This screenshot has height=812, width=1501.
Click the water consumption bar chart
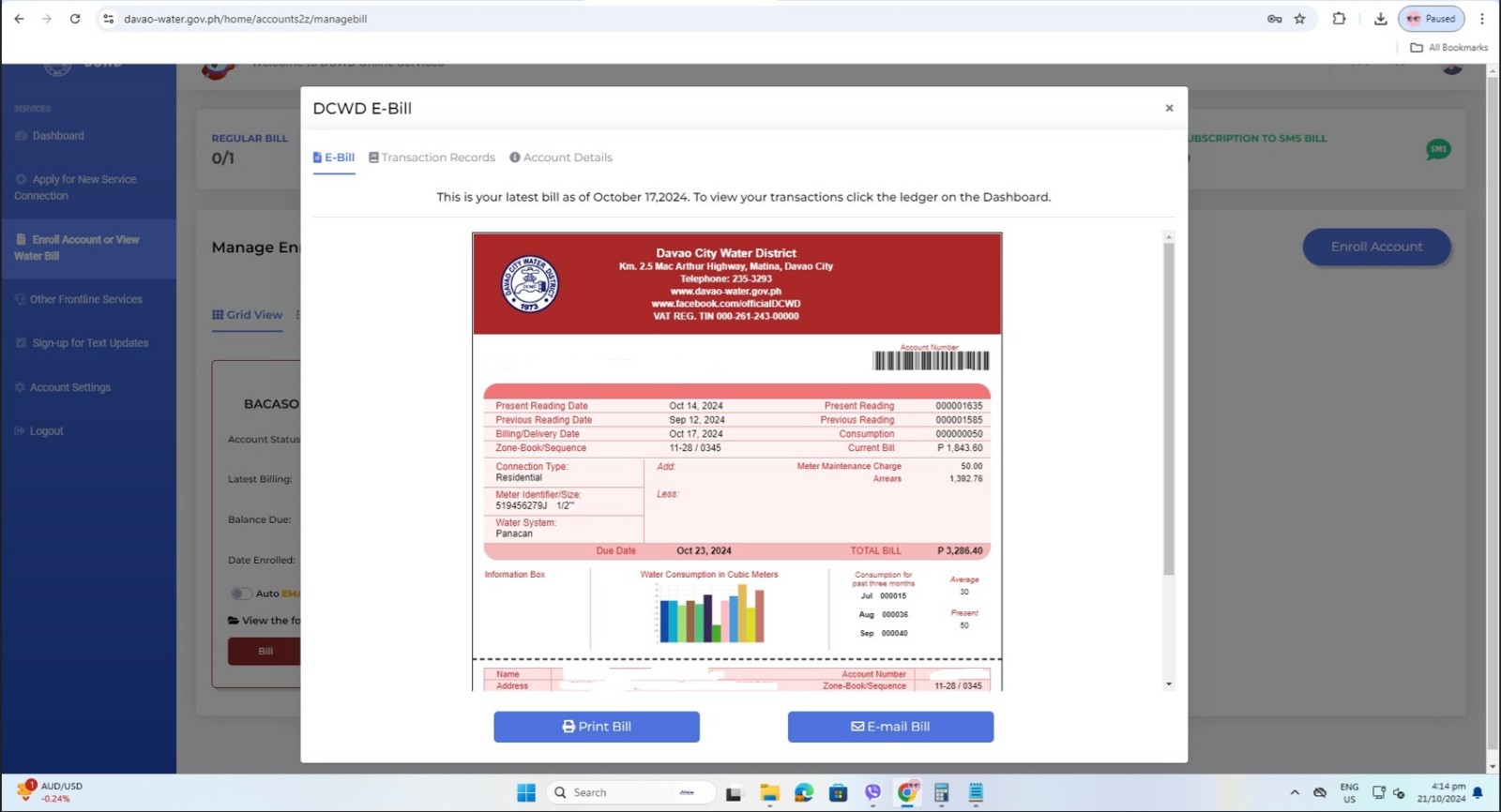coord(711,613)
